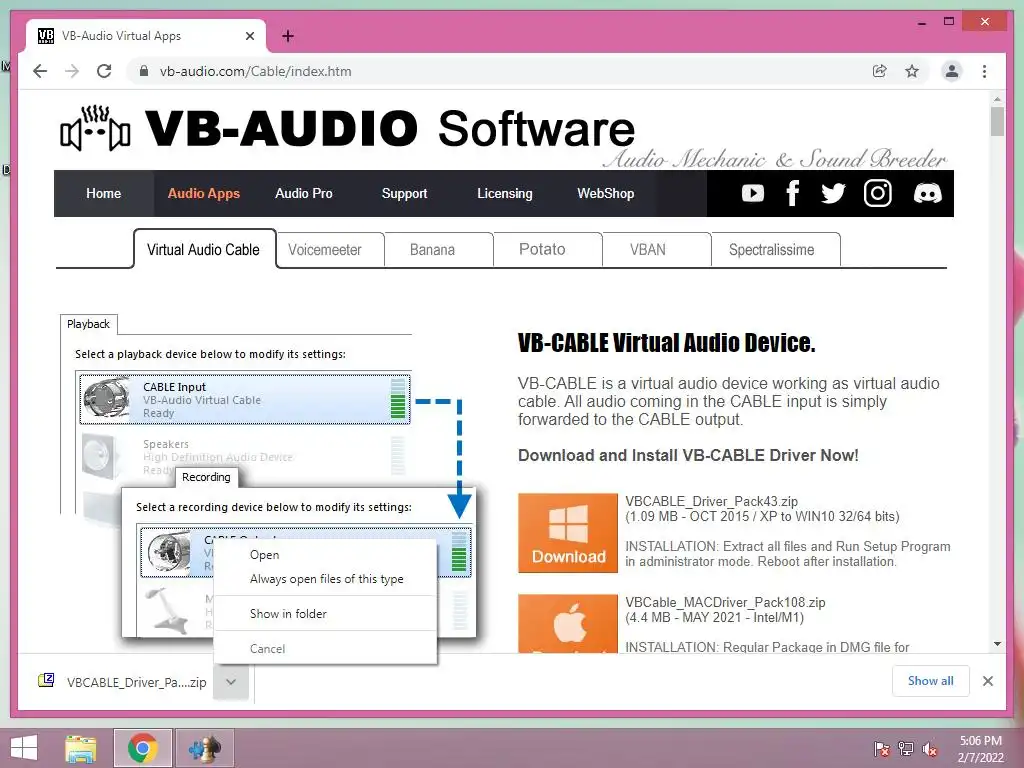Close the VB-Audio Virtual Apps tab

(249, 36)
